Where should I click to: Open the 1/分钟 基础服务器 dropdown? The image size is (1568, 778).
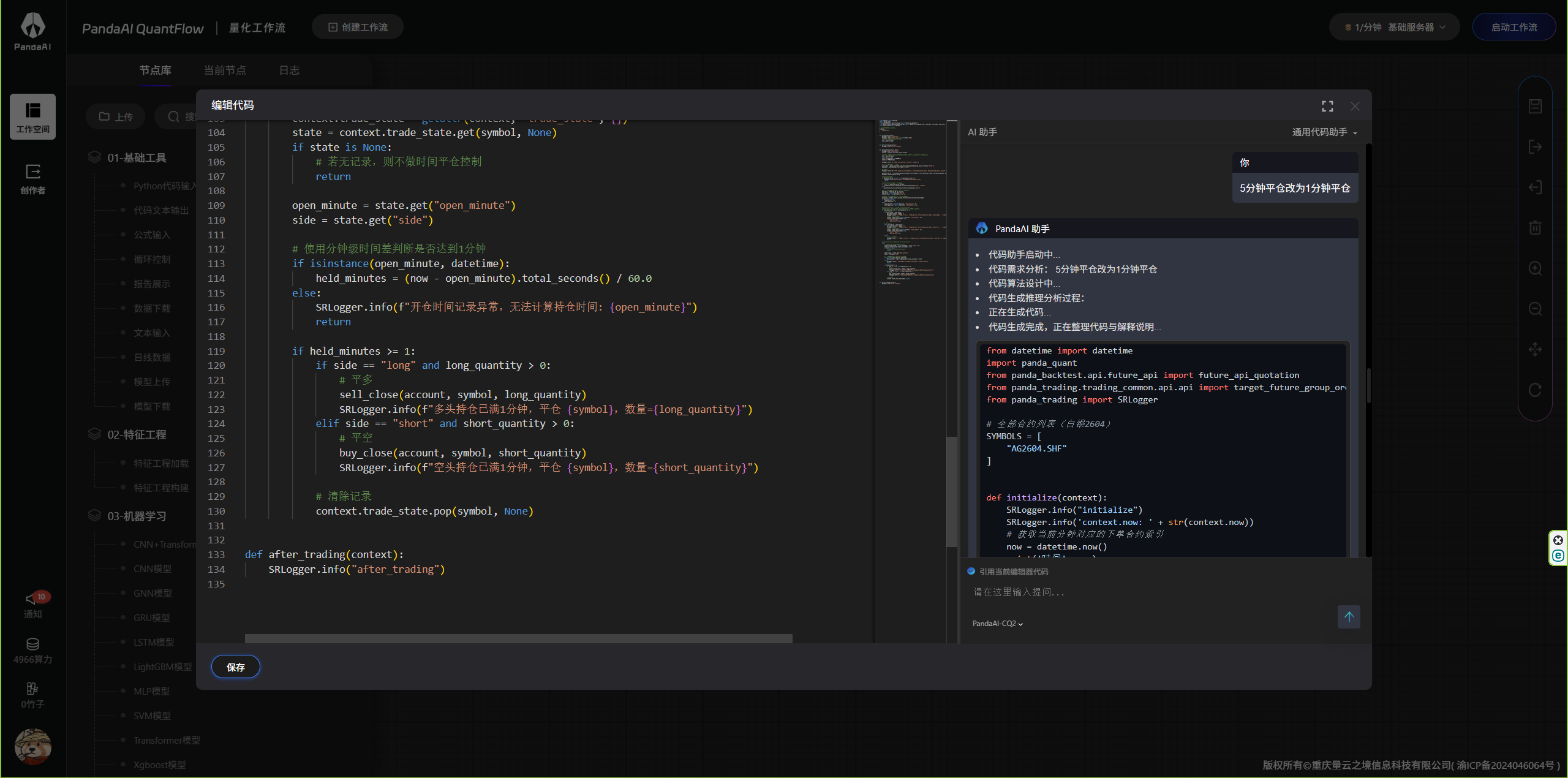coord(1395,28)
